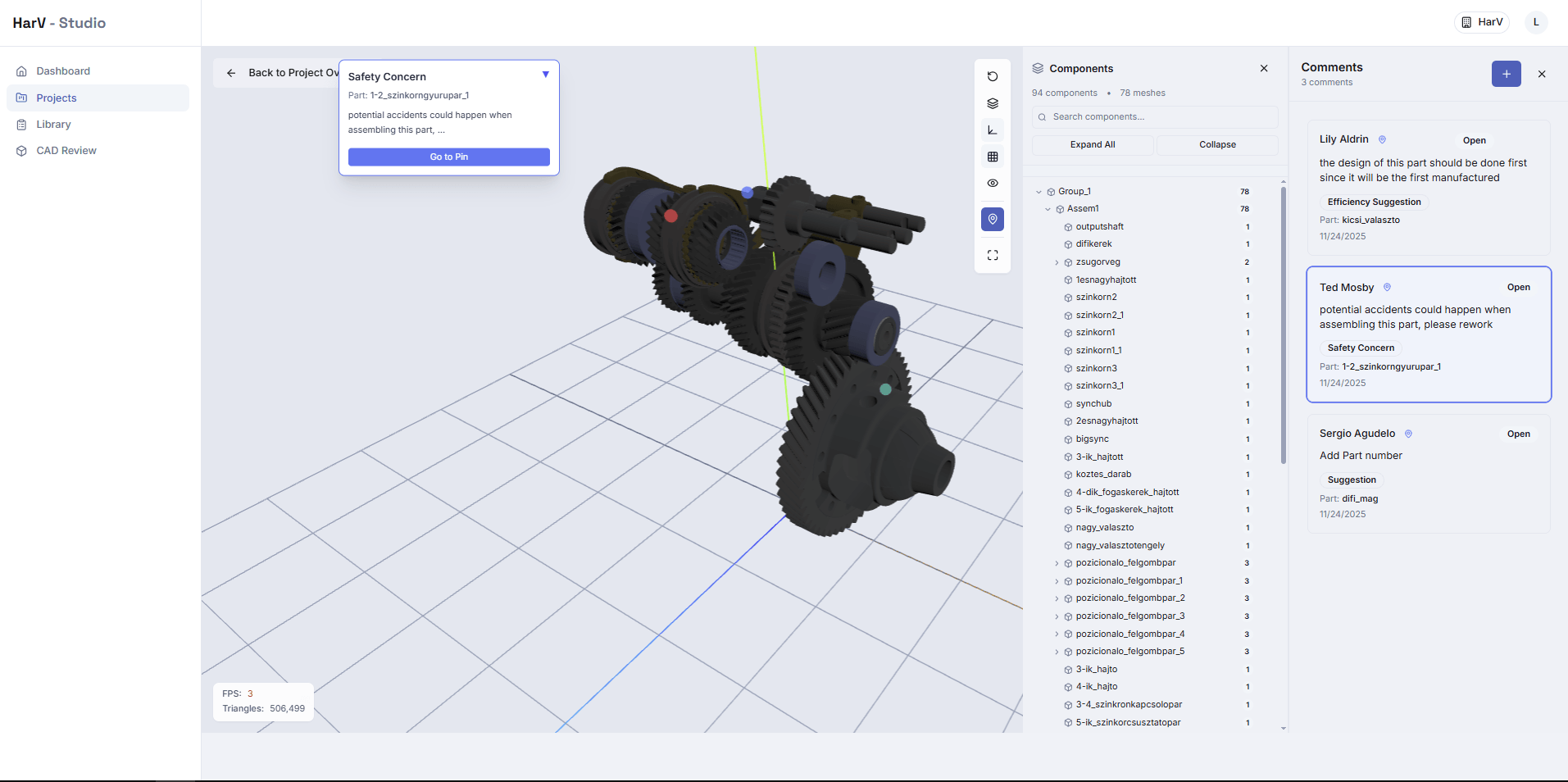Toggle the grid display icon
1568x782 pixels.
pos(992,157)
